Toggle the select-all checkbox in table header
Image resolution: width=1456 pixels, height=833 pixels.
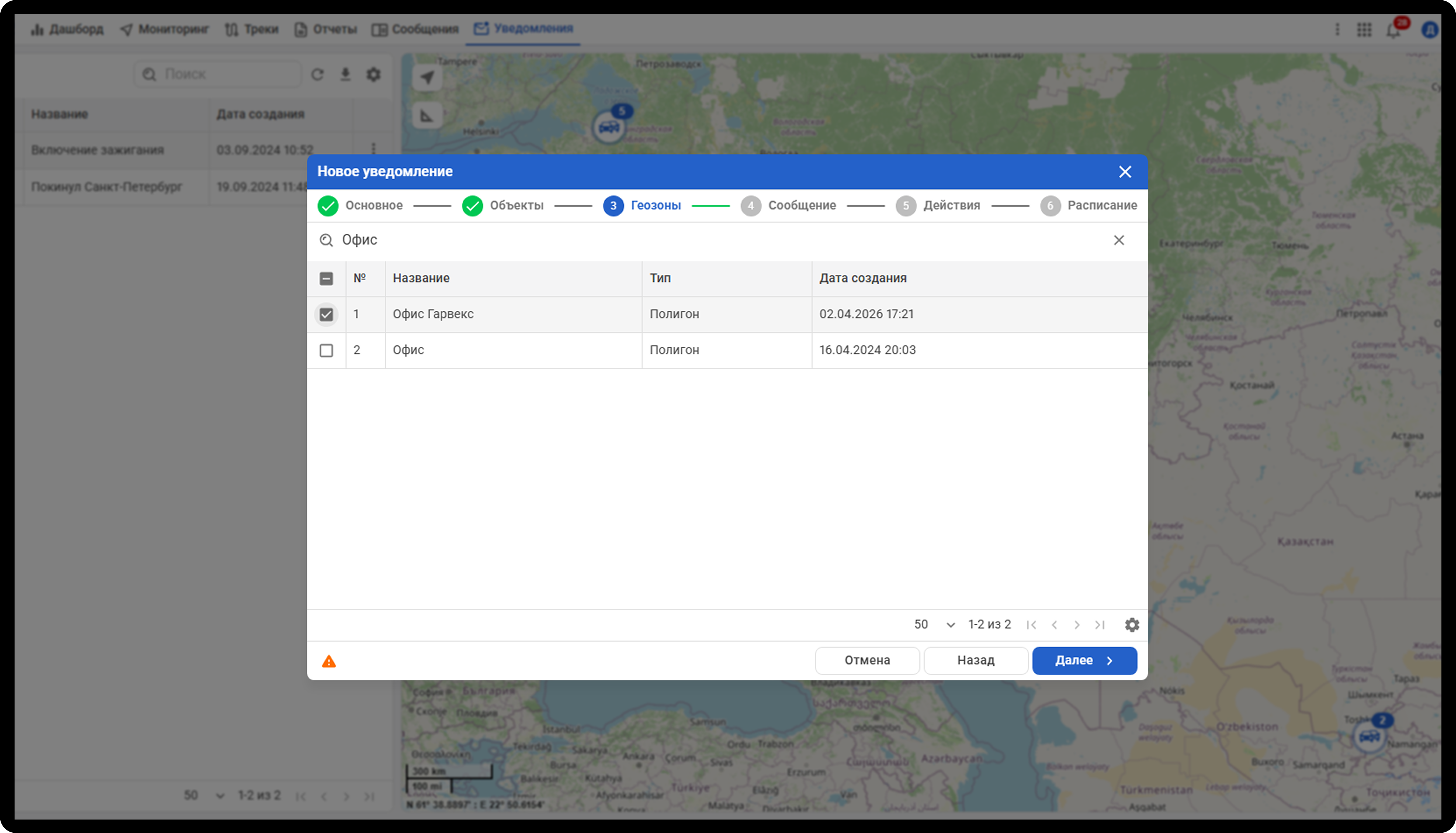(x=326, y=279)
